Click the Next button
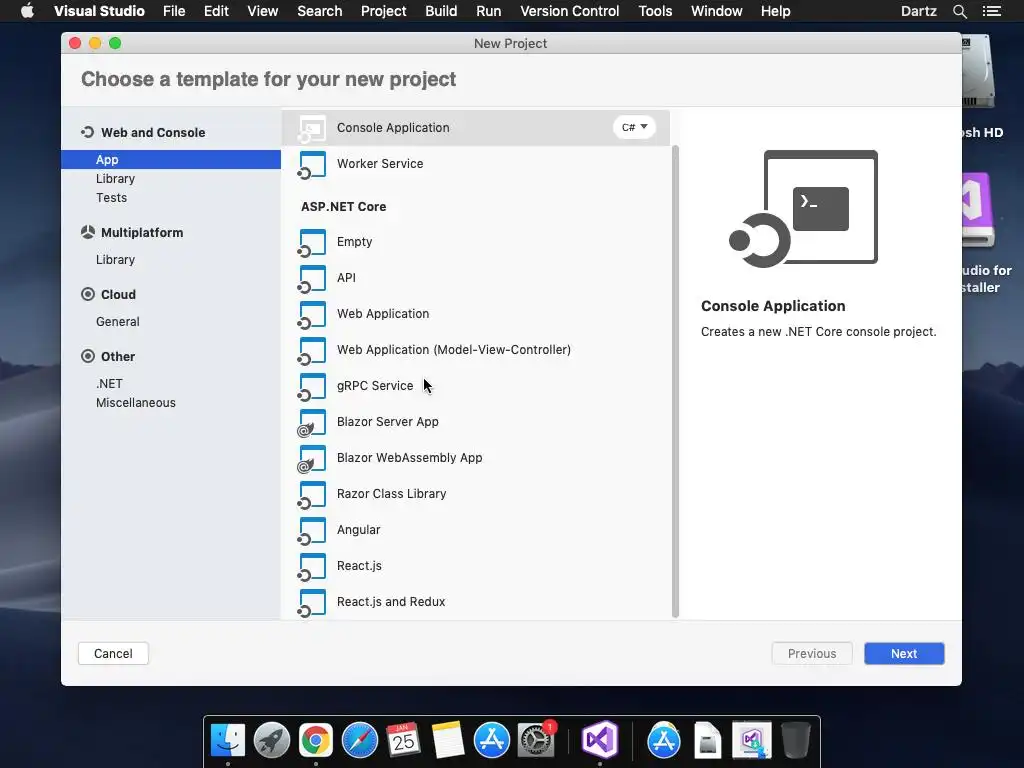The height and width of the screenshot is (768, 1024). [904, 654]
